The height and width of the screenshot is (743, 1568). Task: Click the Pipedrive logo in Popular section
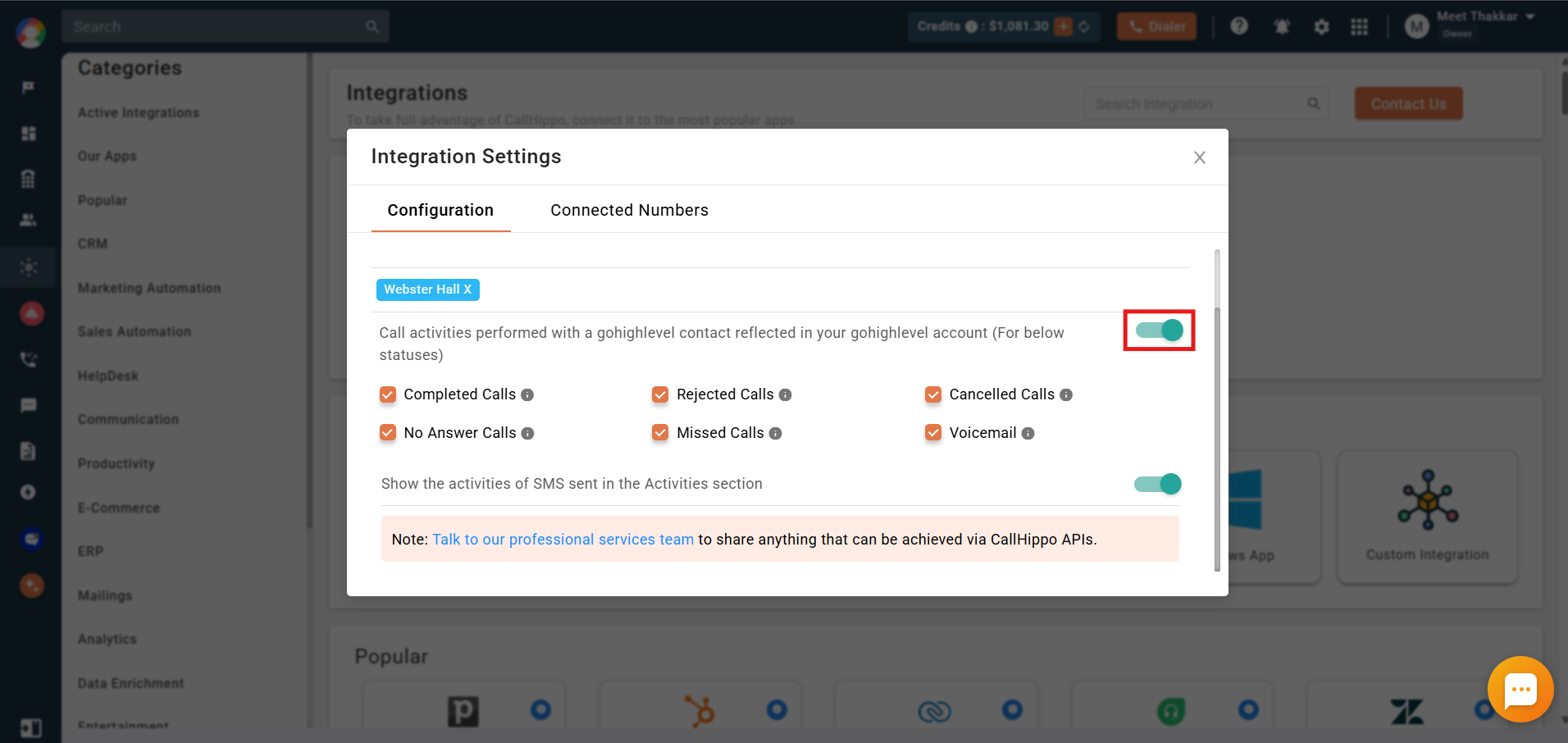[463, 711]
